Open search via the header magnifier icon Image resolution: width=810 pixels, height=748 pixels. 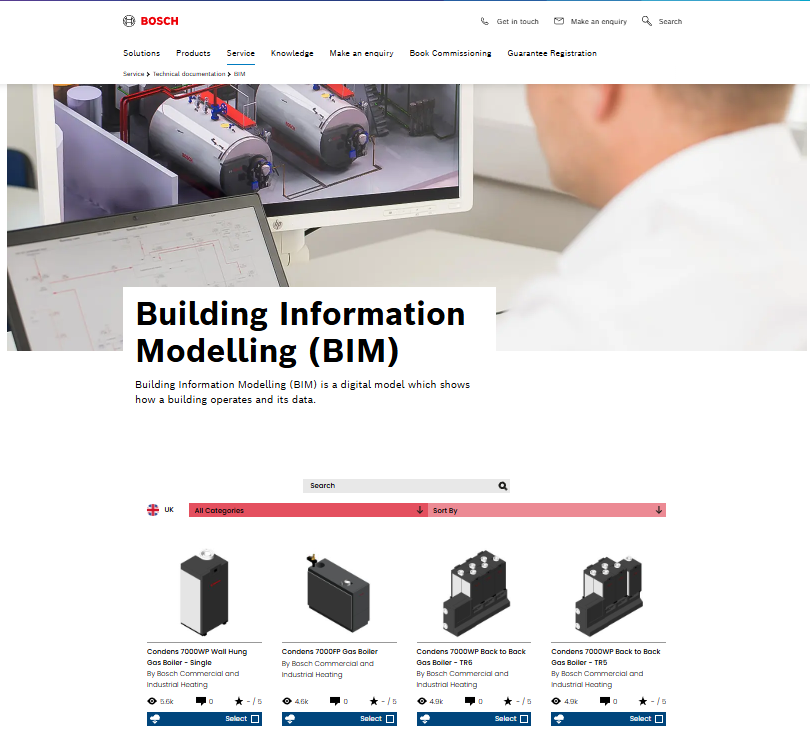pyautogui.click(x=646, y=21)
